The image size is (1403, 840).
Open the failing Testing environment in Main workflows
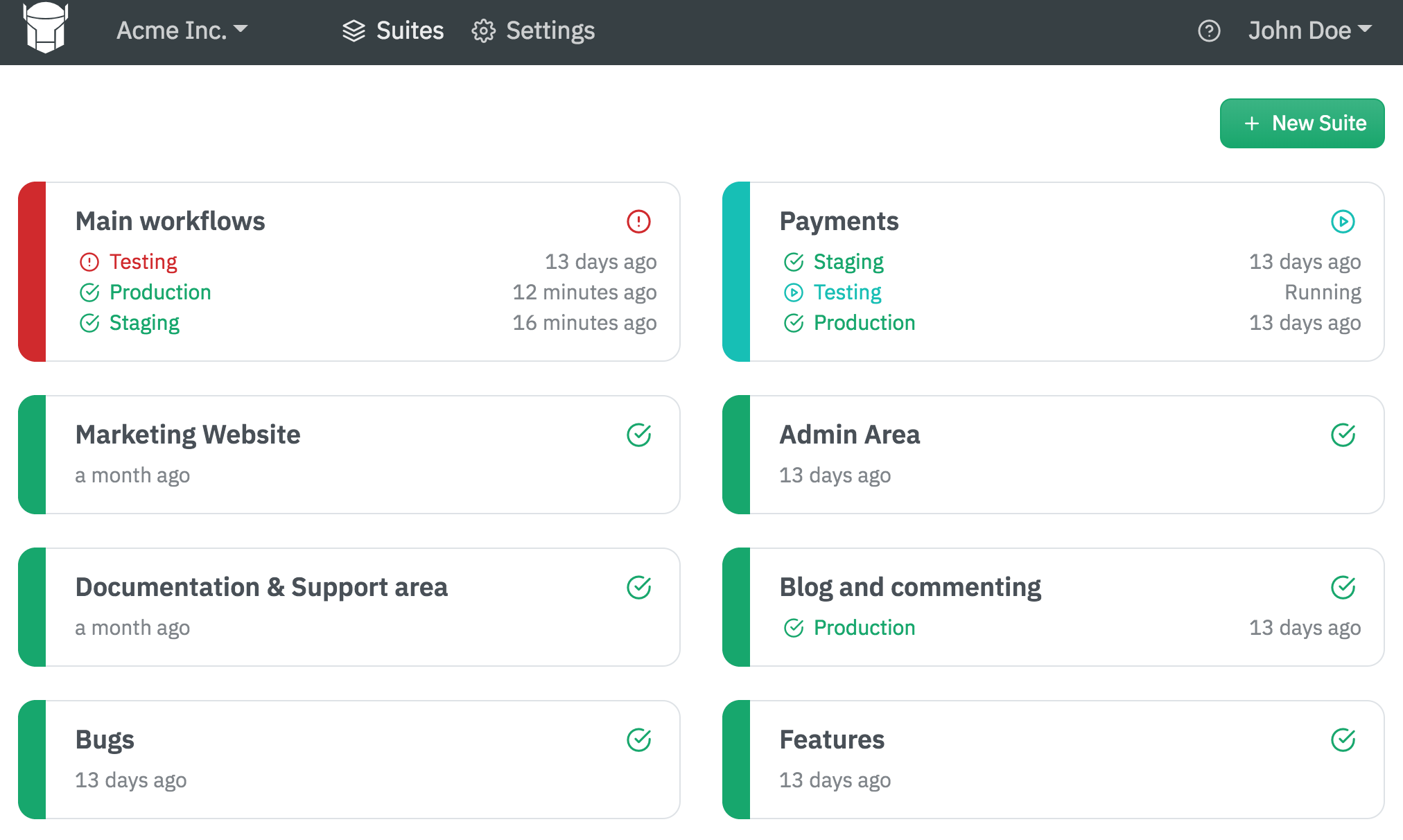point(143,262)
